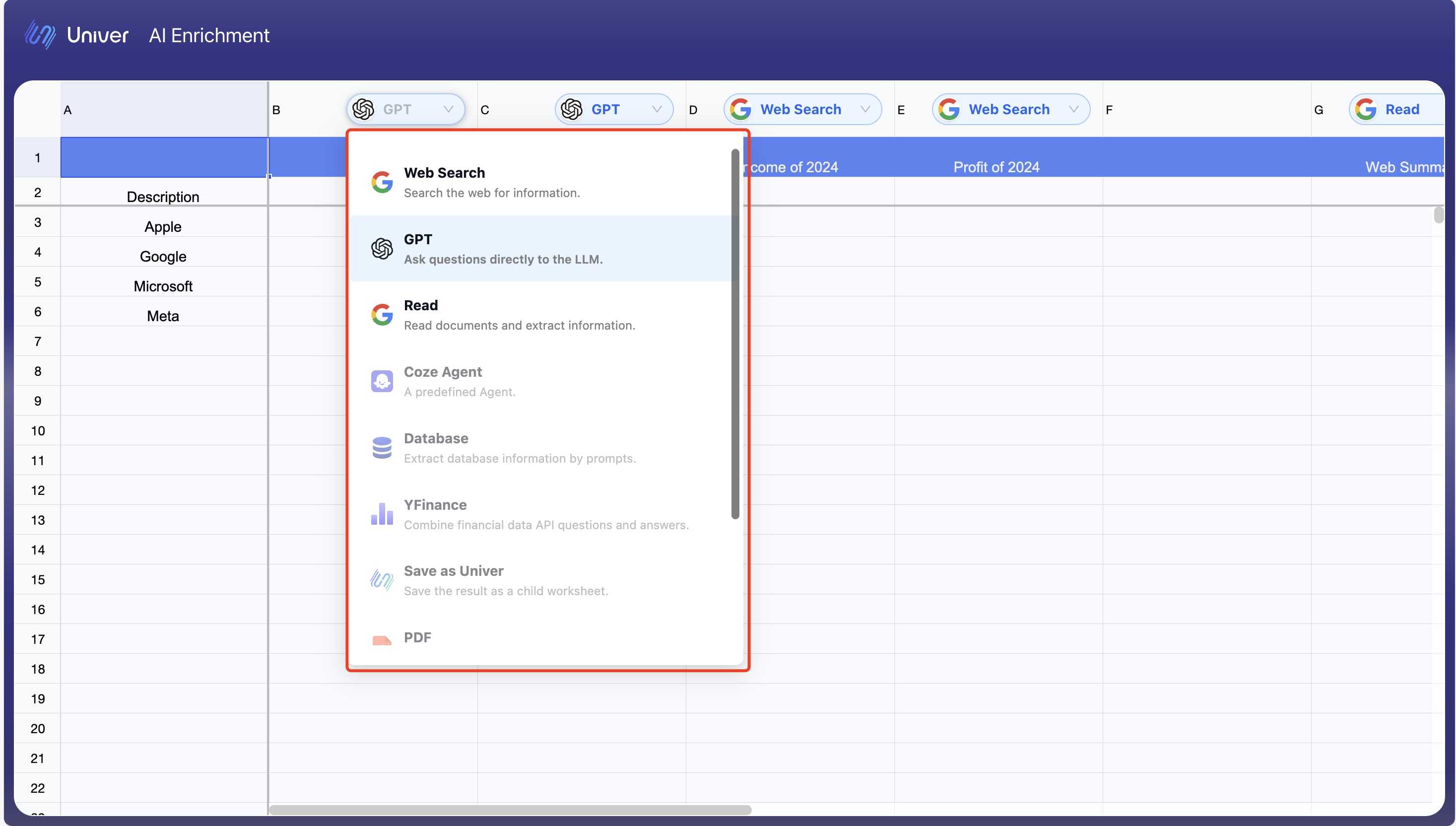Image resolution: width=1456 pixels, height=826 pixels.
Task: Click the Profit of 2024 header cell
Action: pyautogui.click(x=998, y=157)
